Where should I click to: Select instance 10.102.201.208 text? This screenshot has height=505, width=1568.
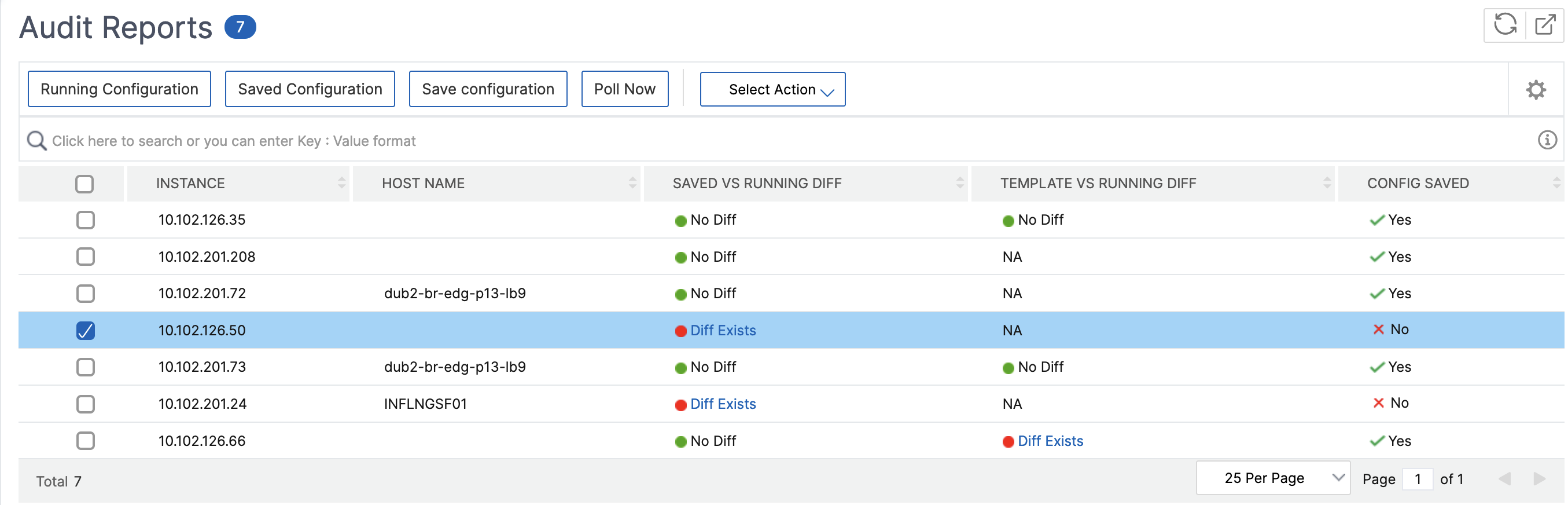[x=207, y=257]
